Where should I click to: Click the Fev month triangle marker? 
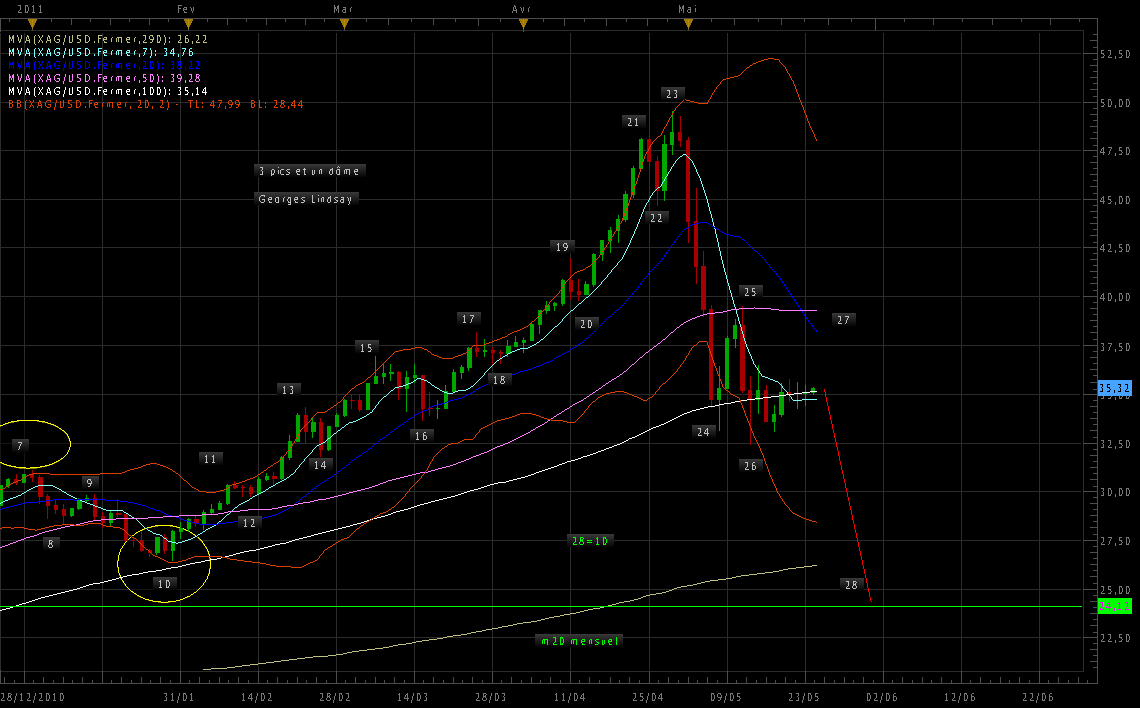click(x=188, y=23)
